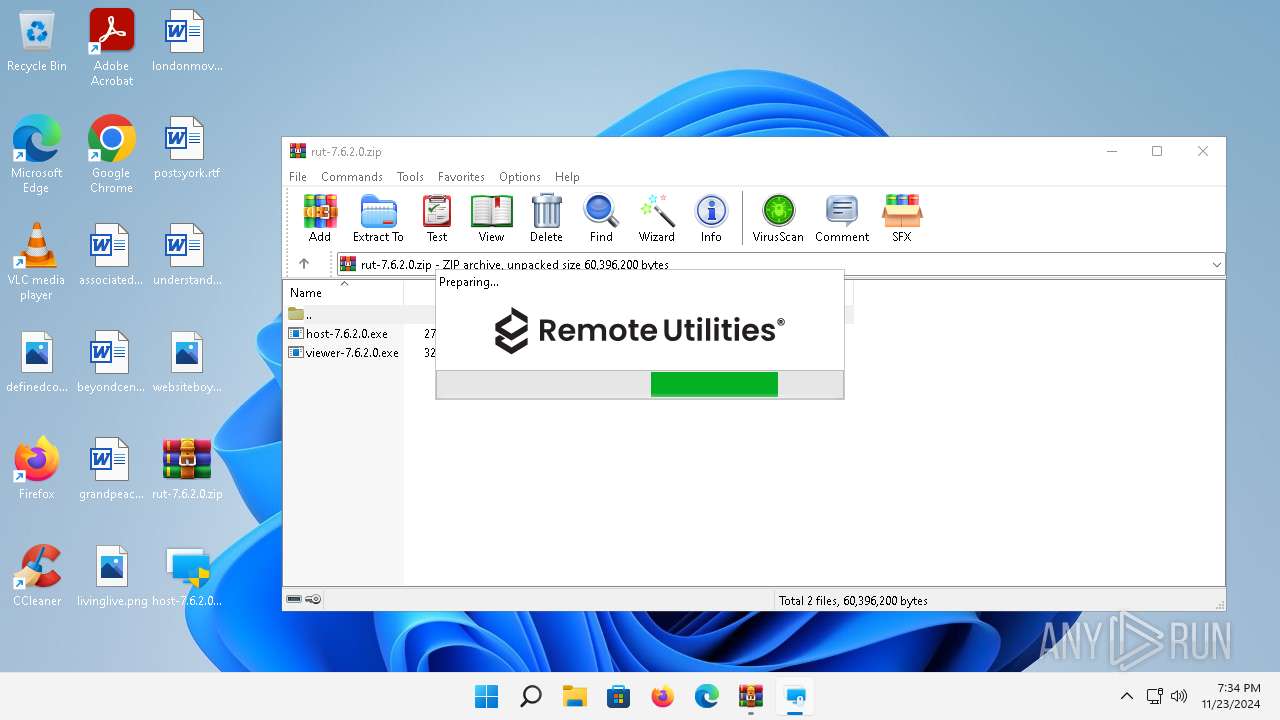Open Google Chrome desktop shortcut
The width and height of the screenshot is (1280, 720).
112,154
